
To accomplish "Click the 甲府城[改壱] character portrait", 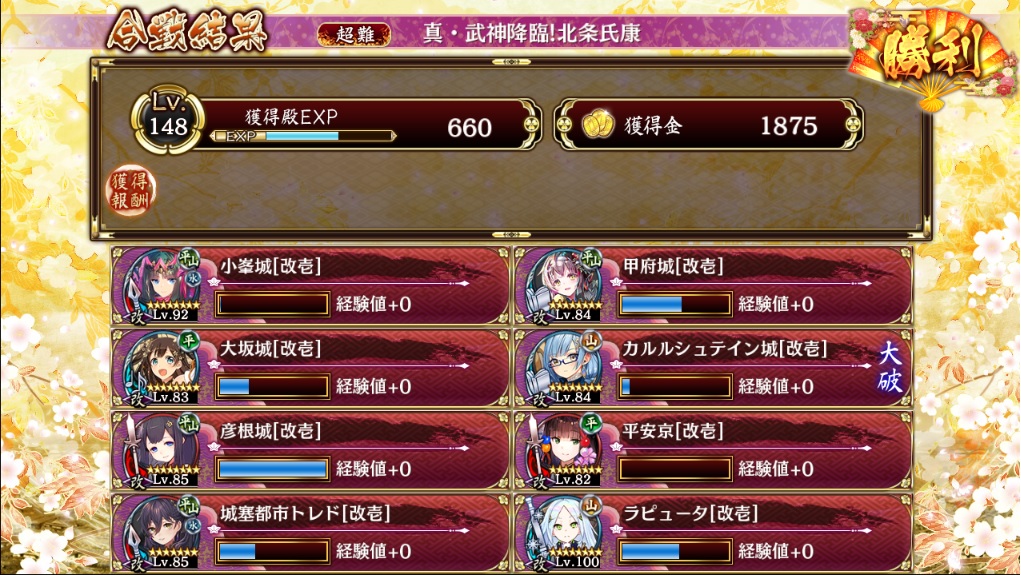I will pyautogui.click(x=564, y=285).
